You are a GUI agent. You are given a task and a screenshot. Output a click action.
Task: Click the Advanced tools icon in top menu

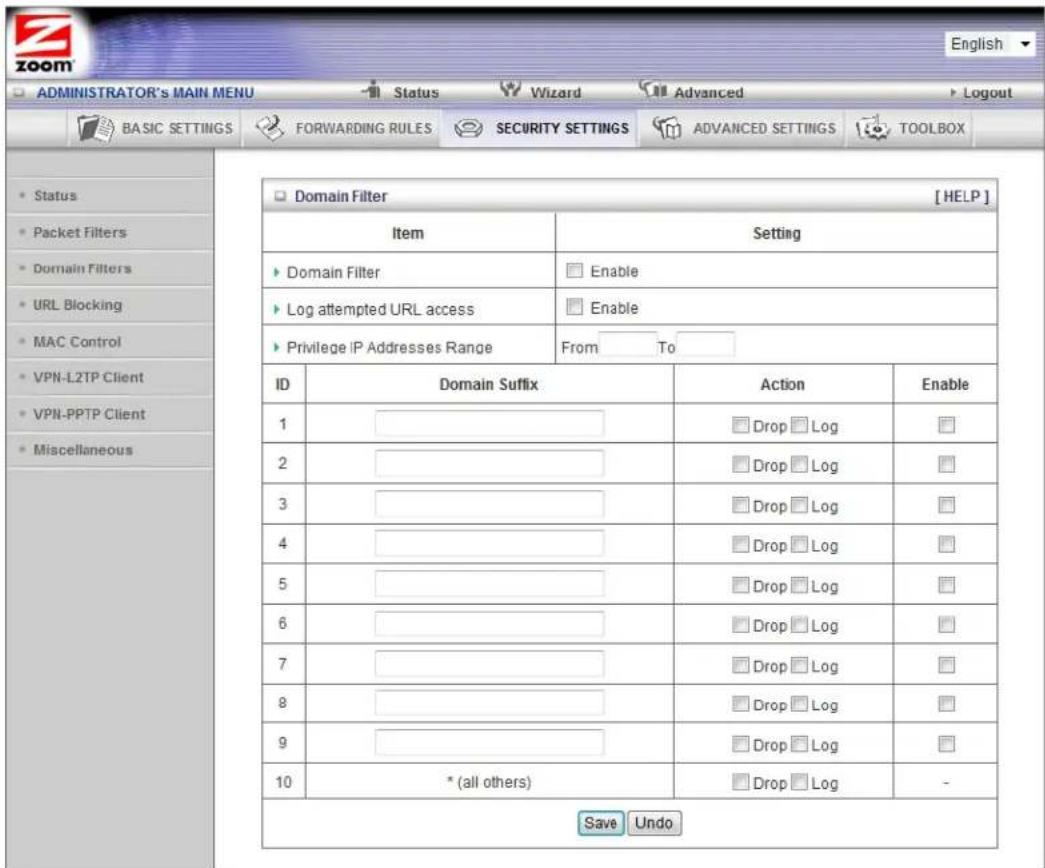(652, 89)
